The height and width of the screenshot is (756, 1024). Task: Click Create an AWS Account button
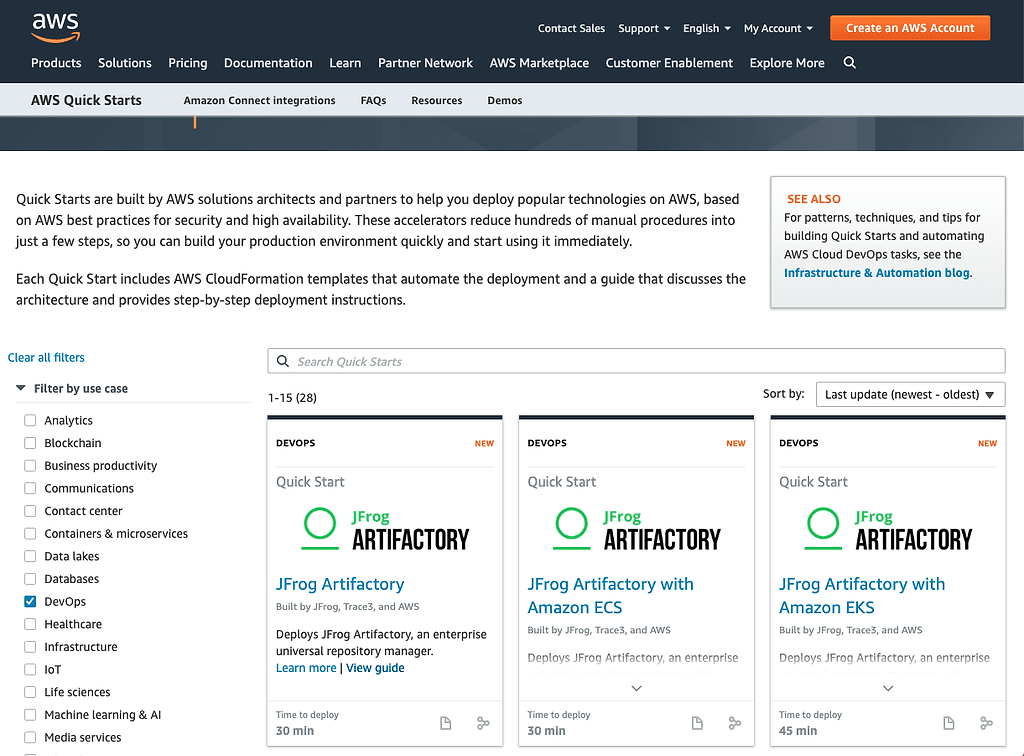tap(909, 28)
